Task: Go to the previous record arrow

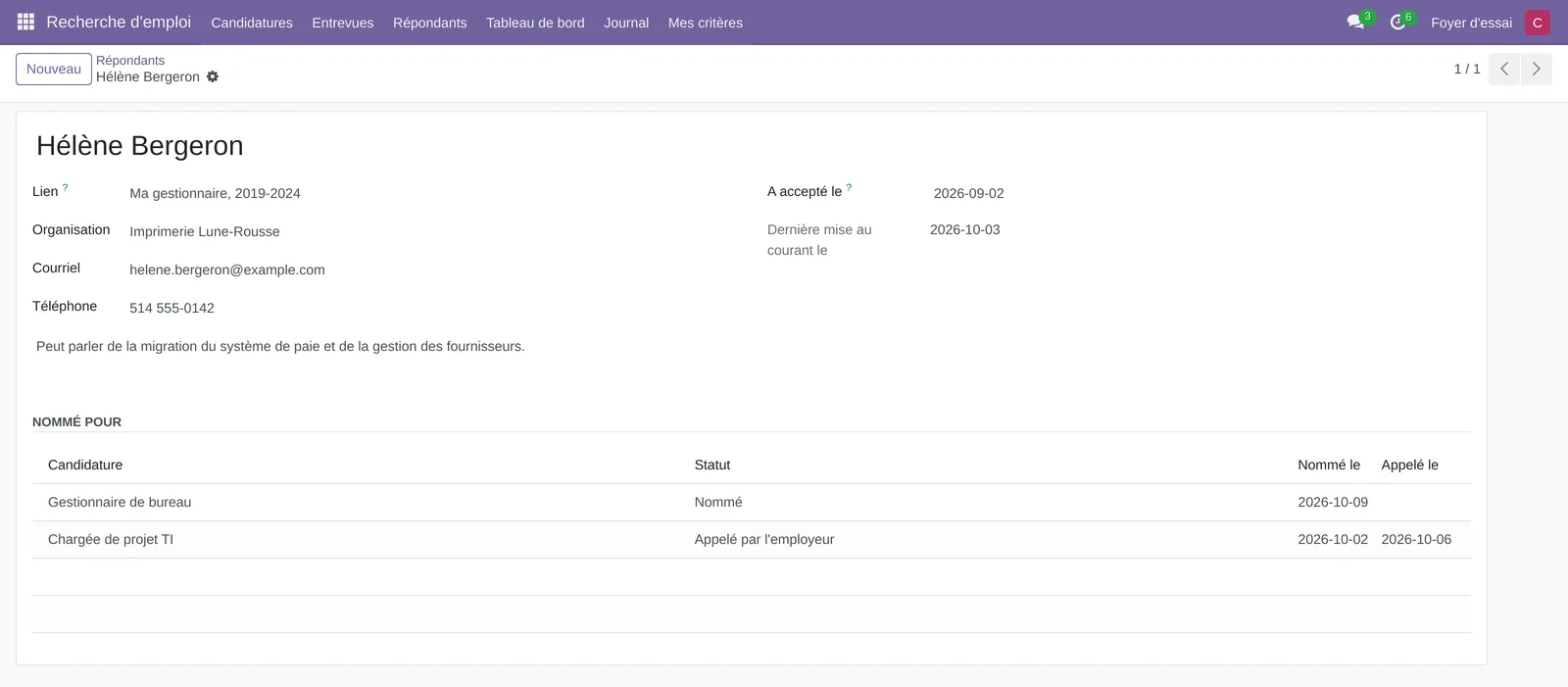Action: pyautogui.click(x=1503, y=69)
